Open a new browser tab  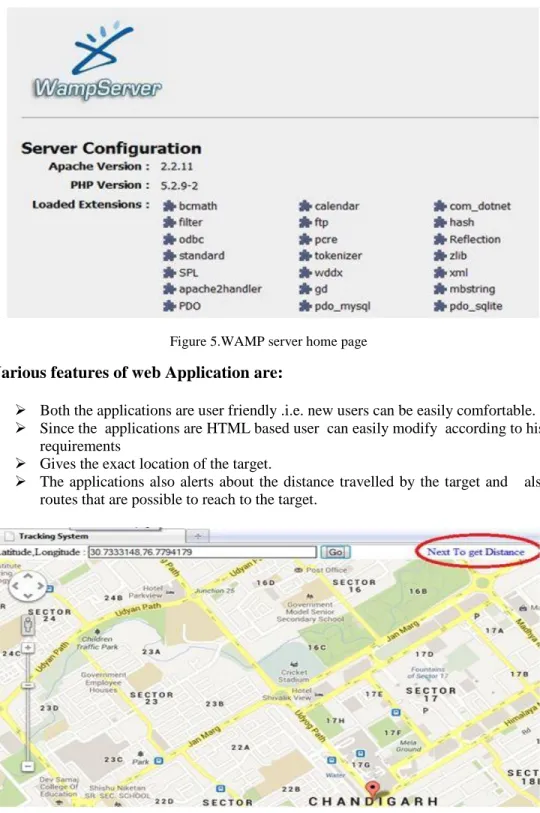198,536
